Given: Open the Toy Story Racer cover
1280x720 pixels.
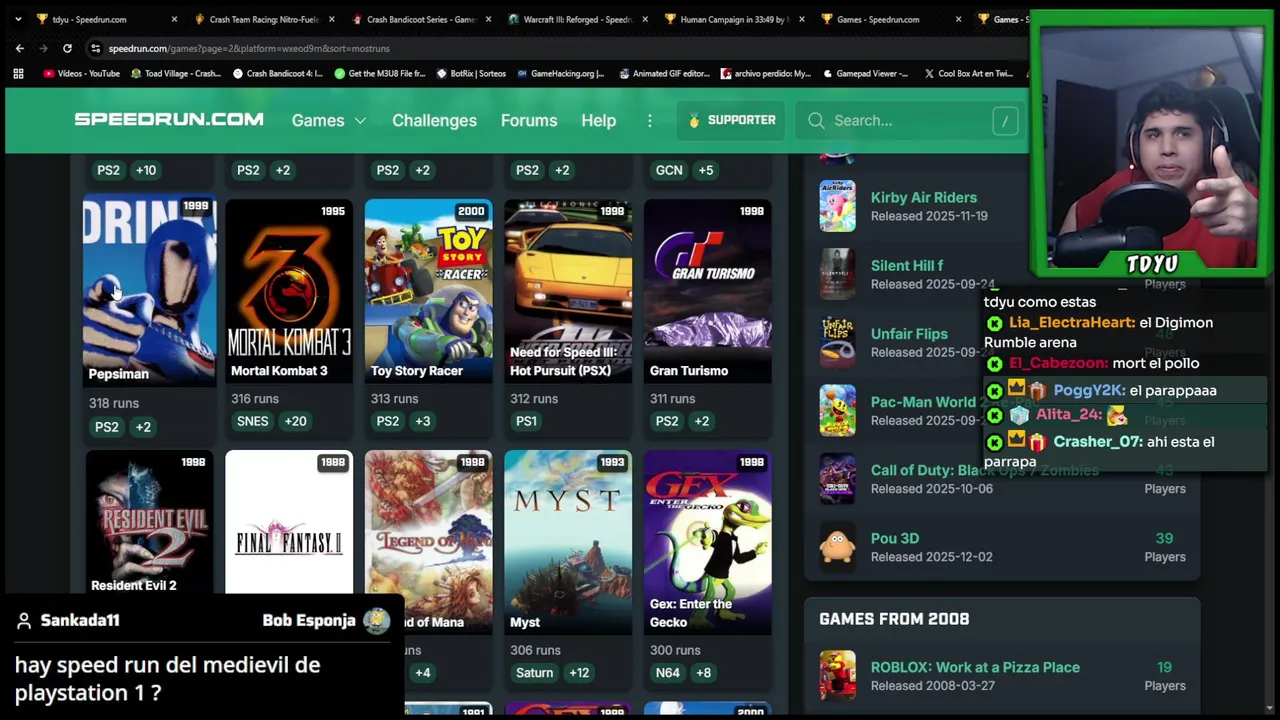Looking at the screenshot, I should point(428,290).
